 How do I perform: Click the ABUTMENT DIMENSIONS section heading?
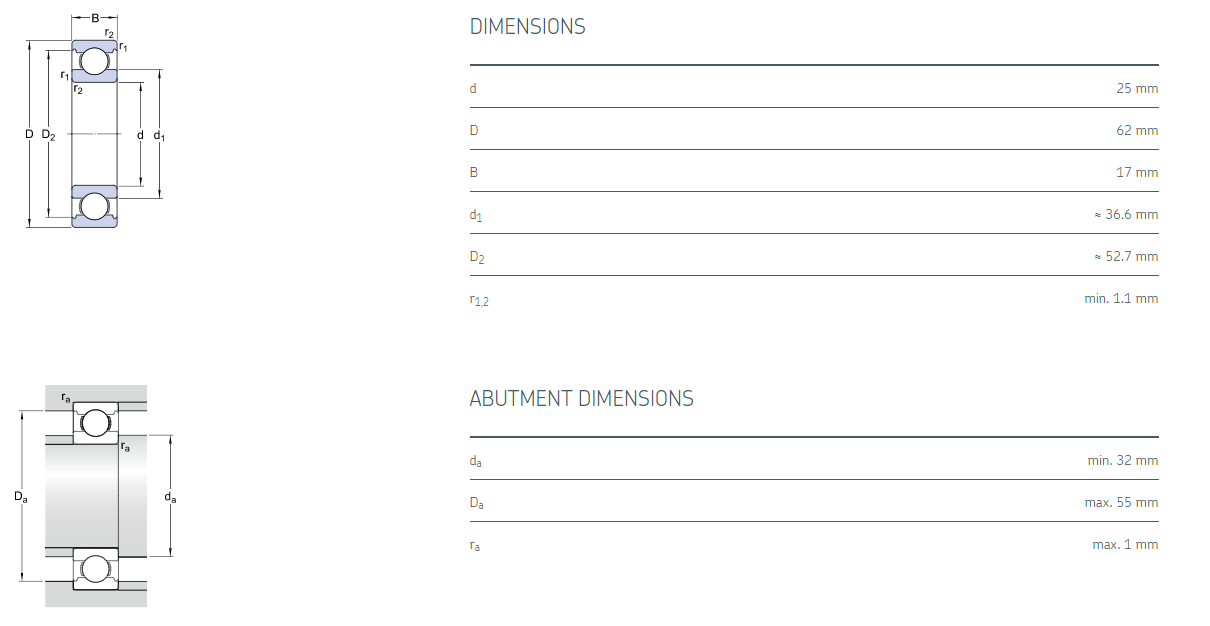tap(581, 399)
